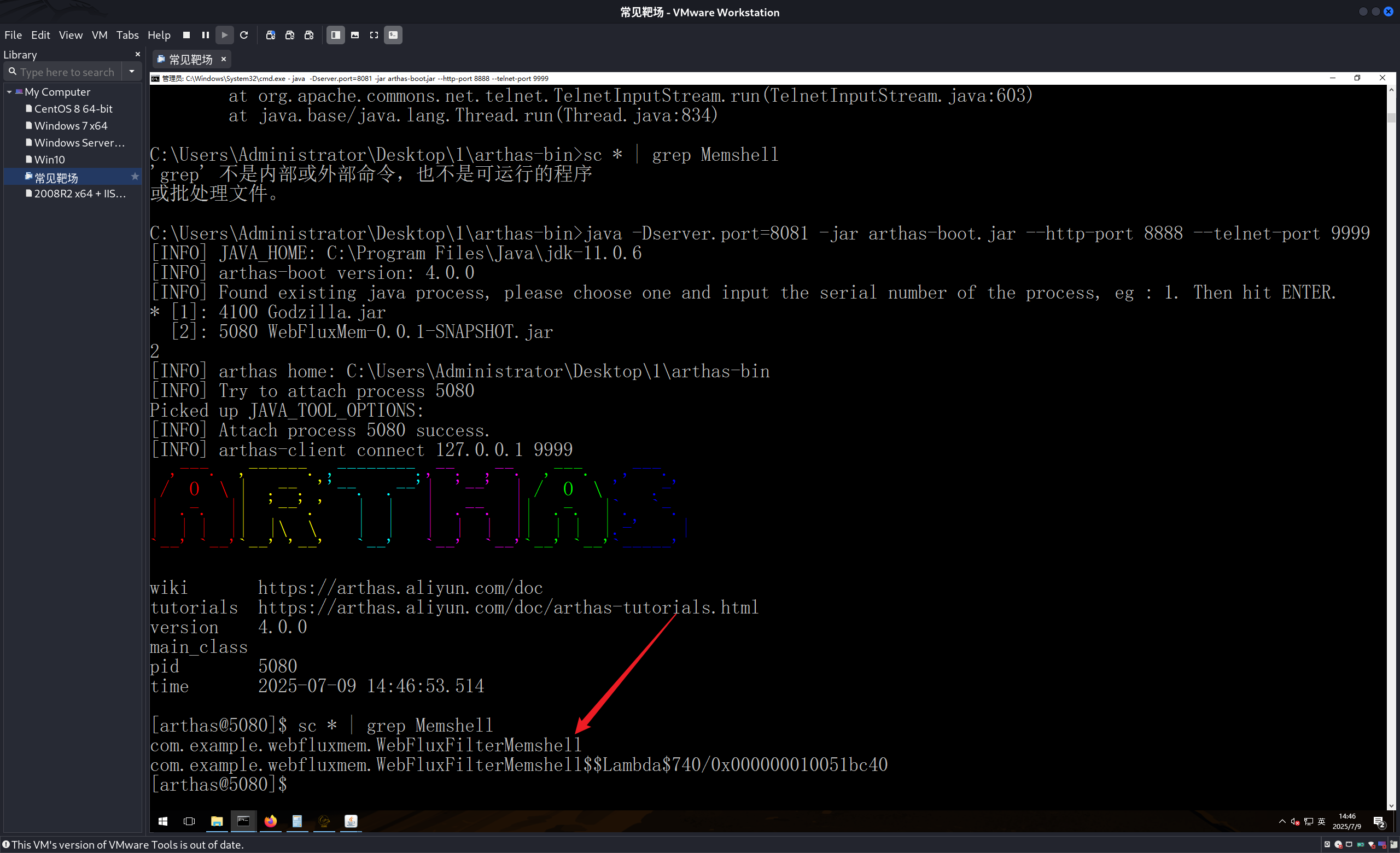The image size is (1400, 853).
Task: Toggle the thumbnail bar view icon
Action: (x=354, y=35)
